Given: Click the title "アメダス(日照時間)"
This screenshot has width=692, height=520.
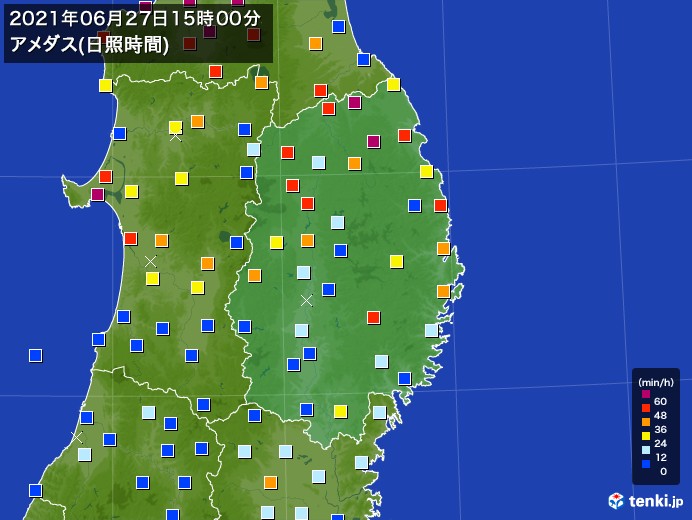Looking at the screenshot, I should click(90, 45).
